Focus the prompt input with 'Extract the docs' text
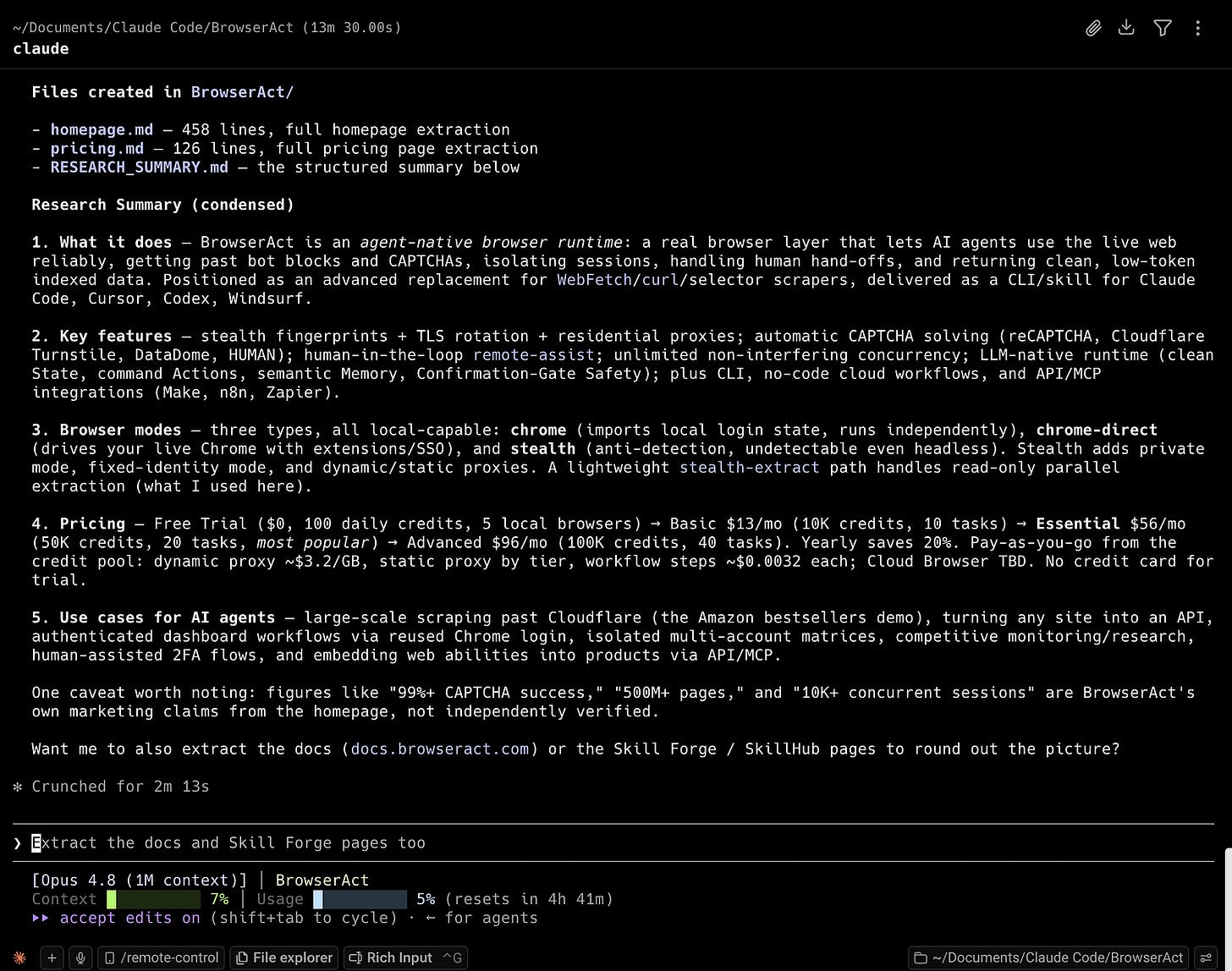Viewport: 1232px width, 971px height. pos(613,842)
